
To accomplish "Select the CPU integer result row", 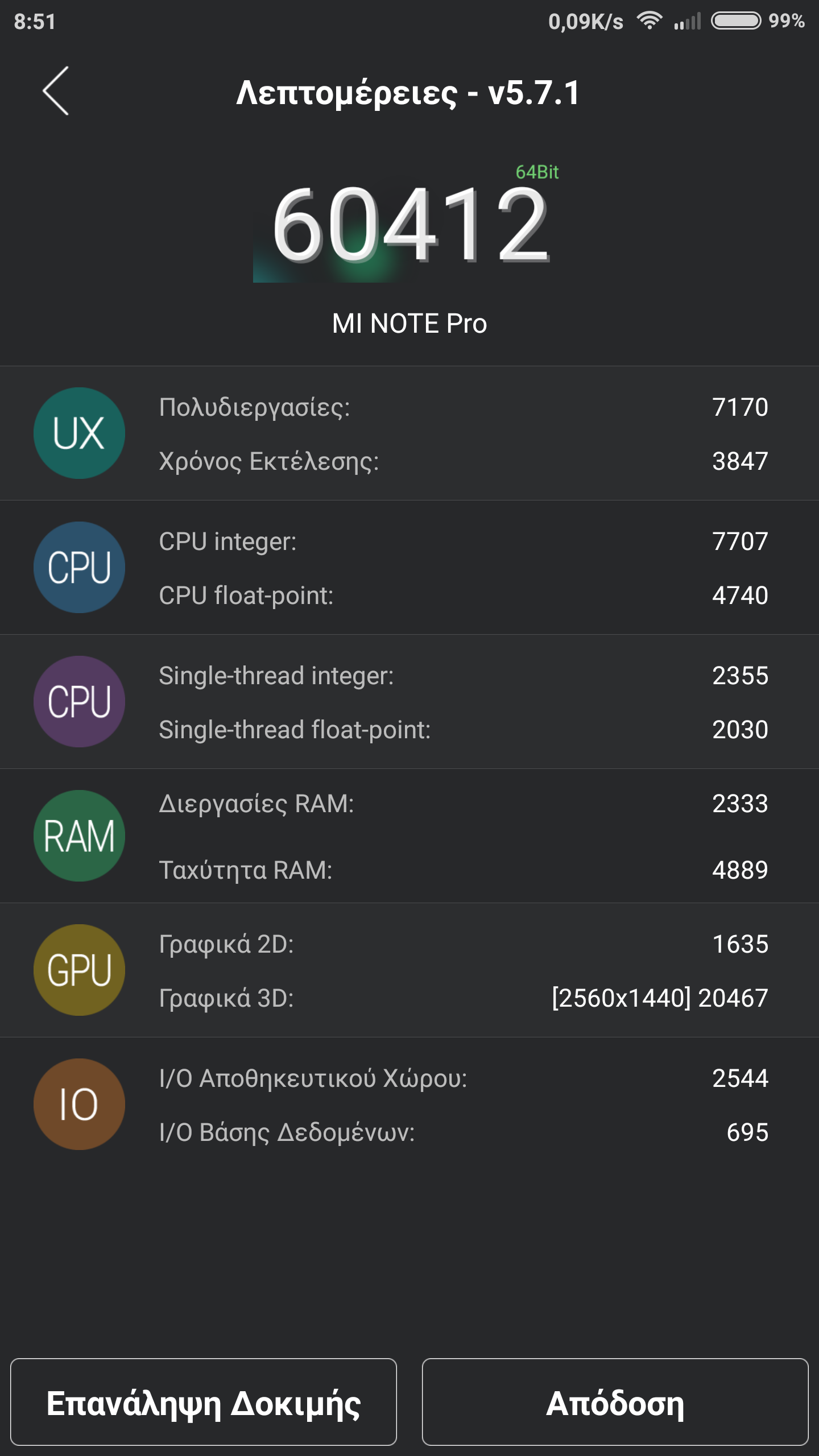I will (x=463, y=541).
